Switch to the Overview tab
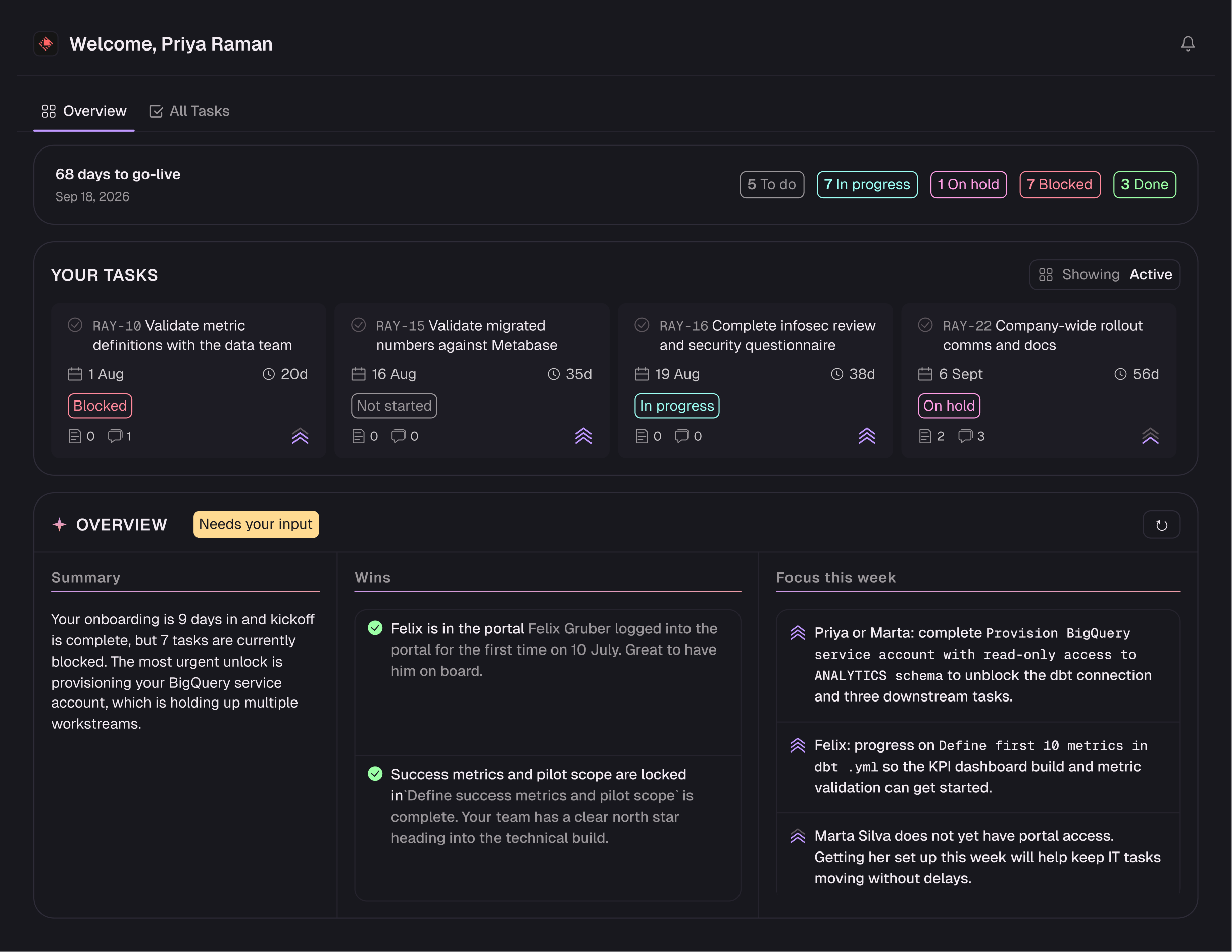The image size is (1232, 952). tap(84, 111)
